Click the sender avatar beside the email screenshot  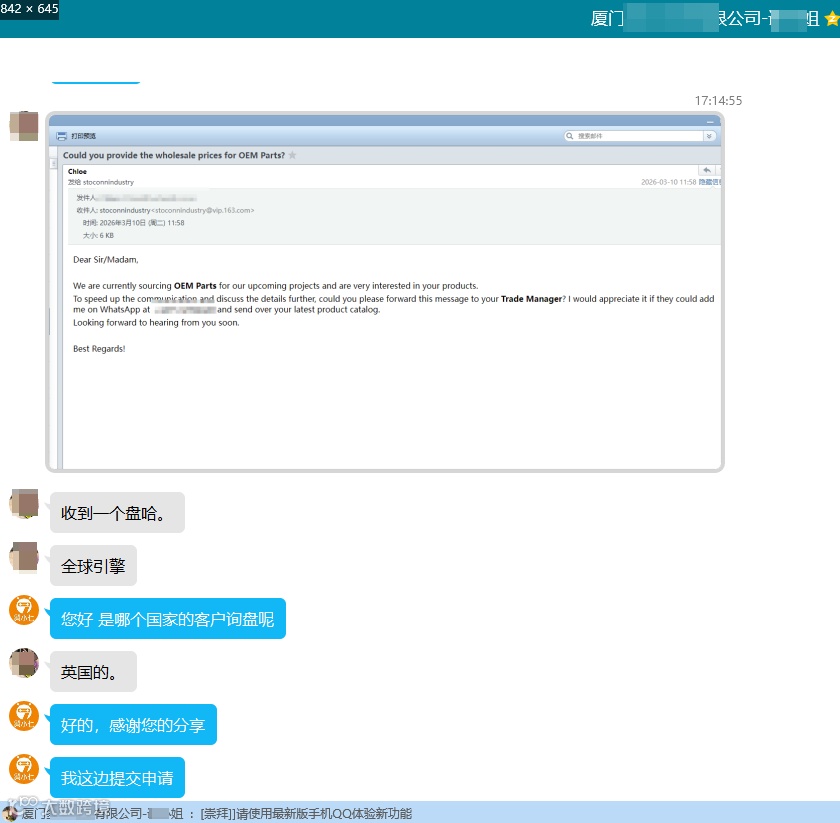24,126
